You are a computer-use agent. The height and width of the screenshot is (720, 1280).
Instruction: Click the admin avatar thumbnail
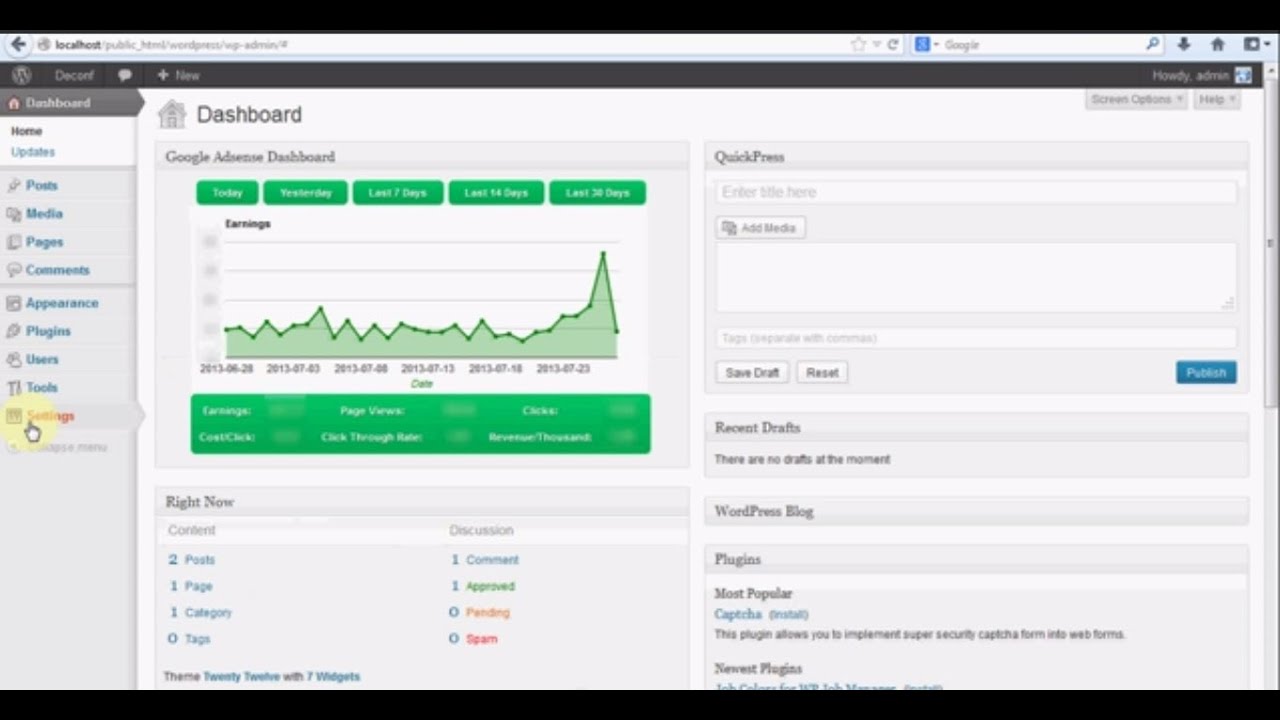(1243, 75)
